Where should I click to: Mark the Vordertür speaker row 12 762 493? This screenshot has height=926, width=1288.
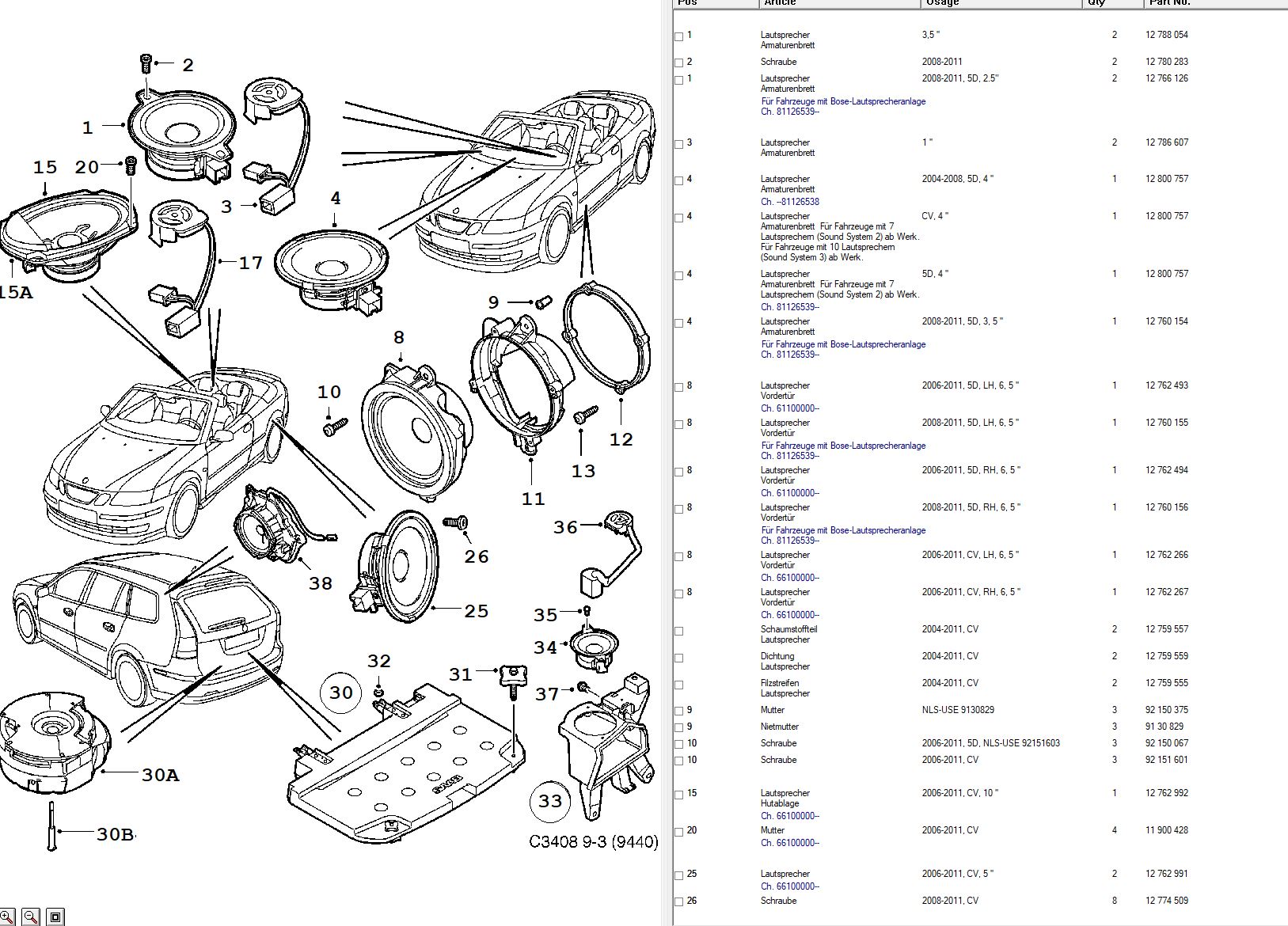click(x=678, y=387)
